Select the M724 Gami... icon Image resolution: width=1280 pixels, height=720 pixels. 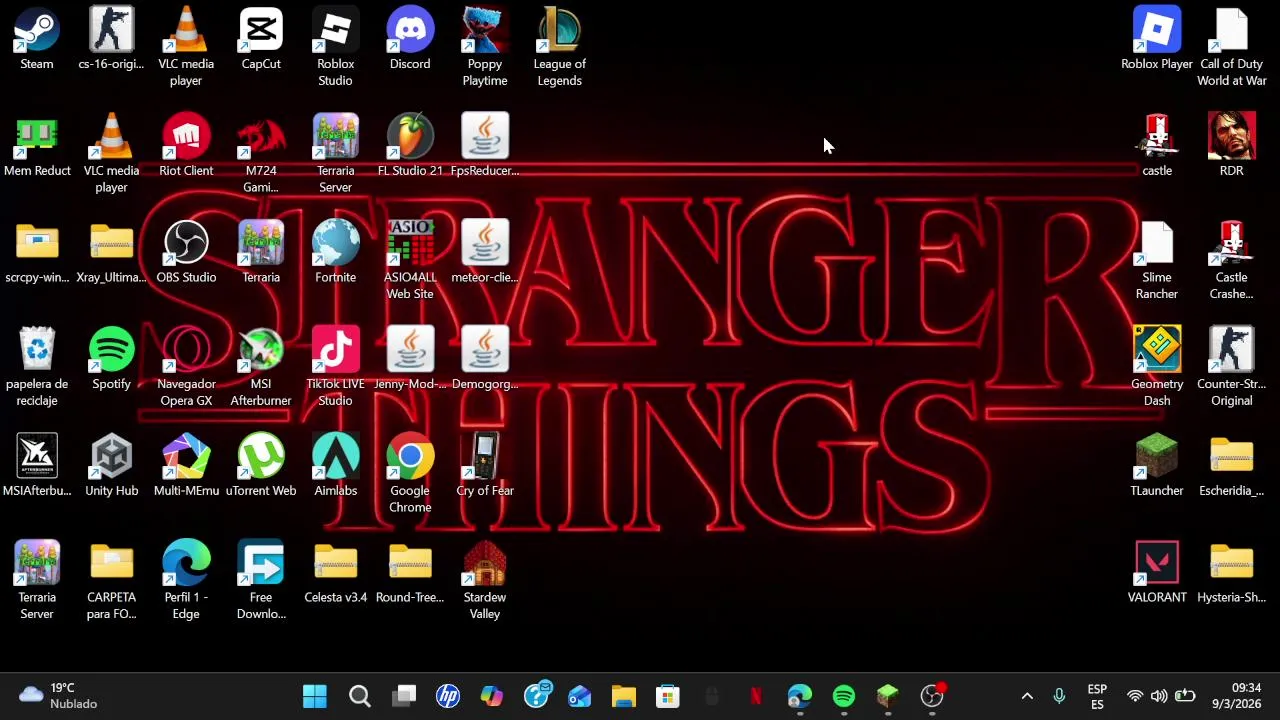click(261, 154)
